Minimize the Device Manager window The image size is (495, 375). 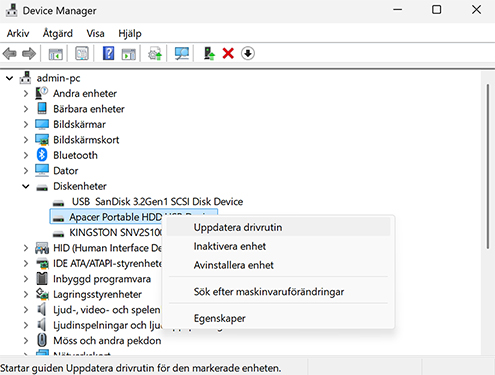[397, 10]
